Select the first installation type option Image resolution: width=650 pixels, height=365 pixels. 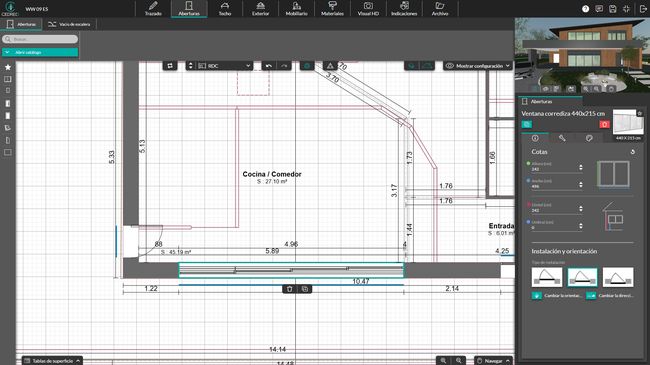[x=546, y=277]
